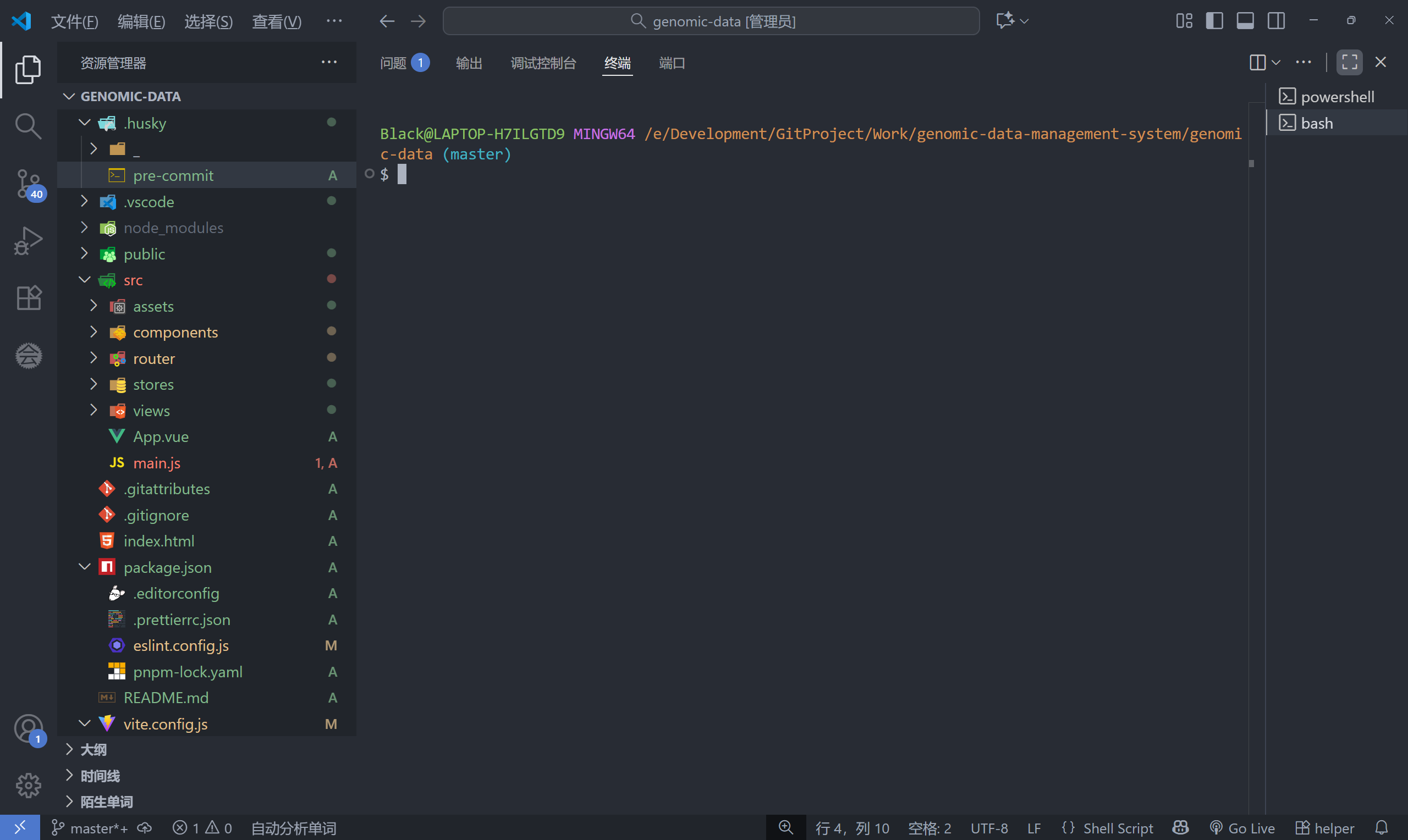This screenshot has height=840, width=1408.
Task: Open the 文件(F) menu
Action: (75, 21)
